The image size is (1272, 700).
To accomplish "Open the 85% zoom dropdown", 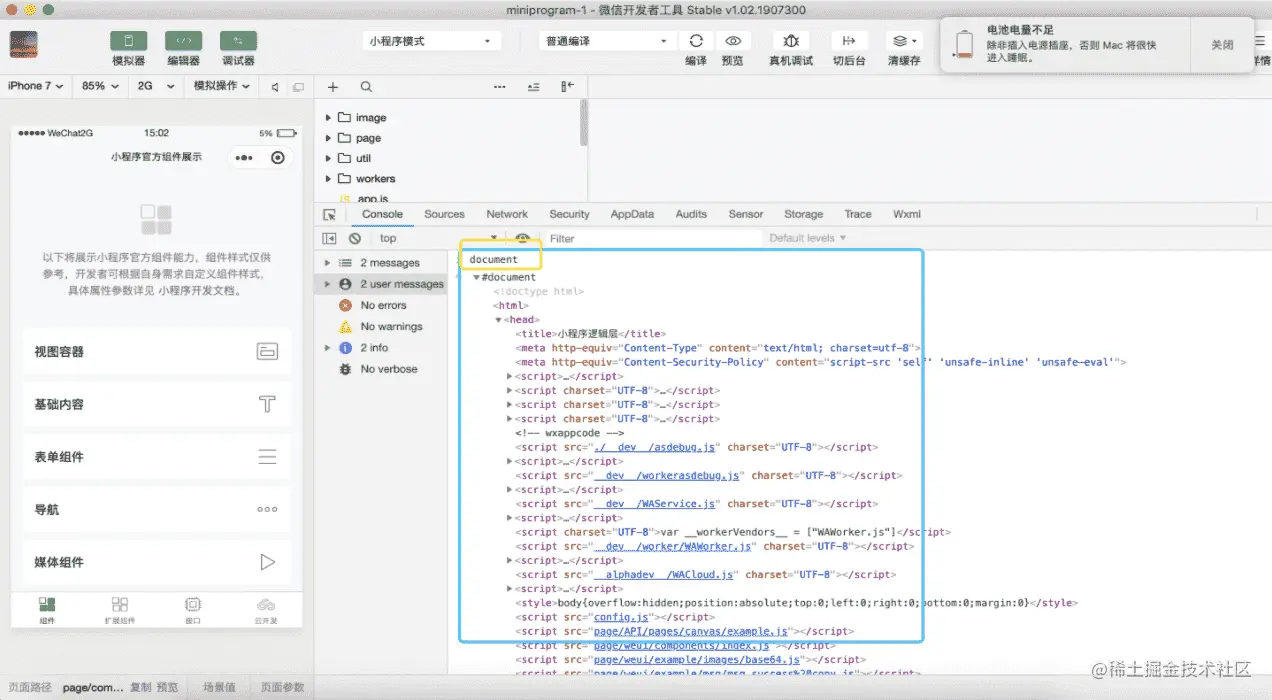I will coord(99,86).
